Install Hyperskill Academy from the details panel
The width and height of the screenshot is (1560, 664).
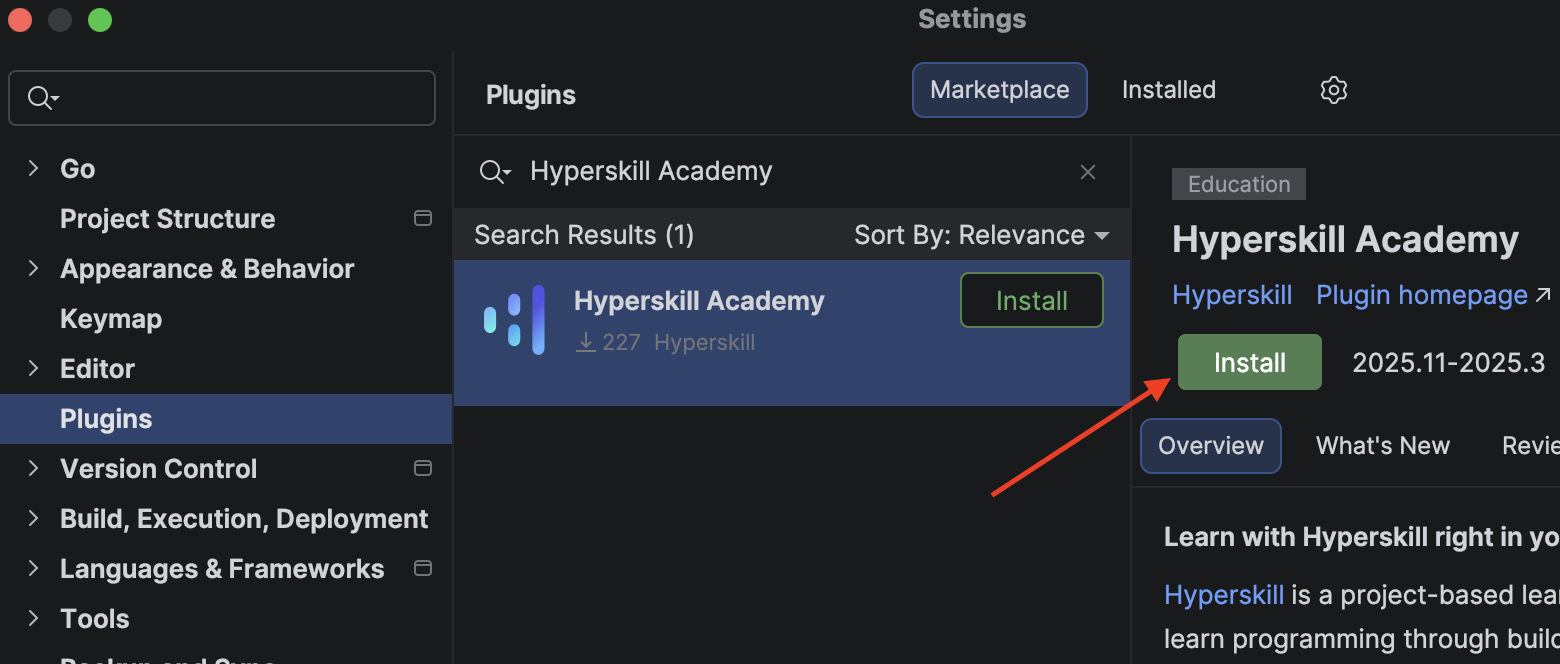[x=1249, y=362]
